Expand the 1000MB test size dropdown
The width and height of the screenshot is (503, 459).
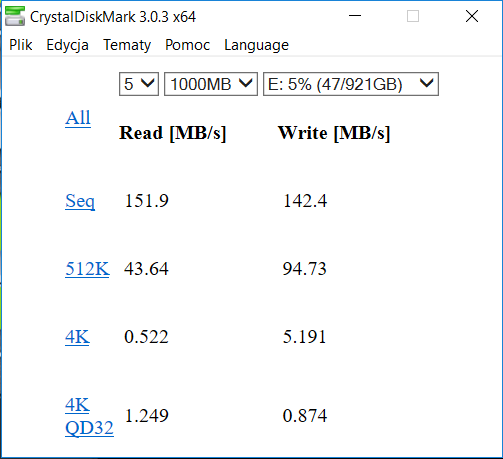click(211, 84)
